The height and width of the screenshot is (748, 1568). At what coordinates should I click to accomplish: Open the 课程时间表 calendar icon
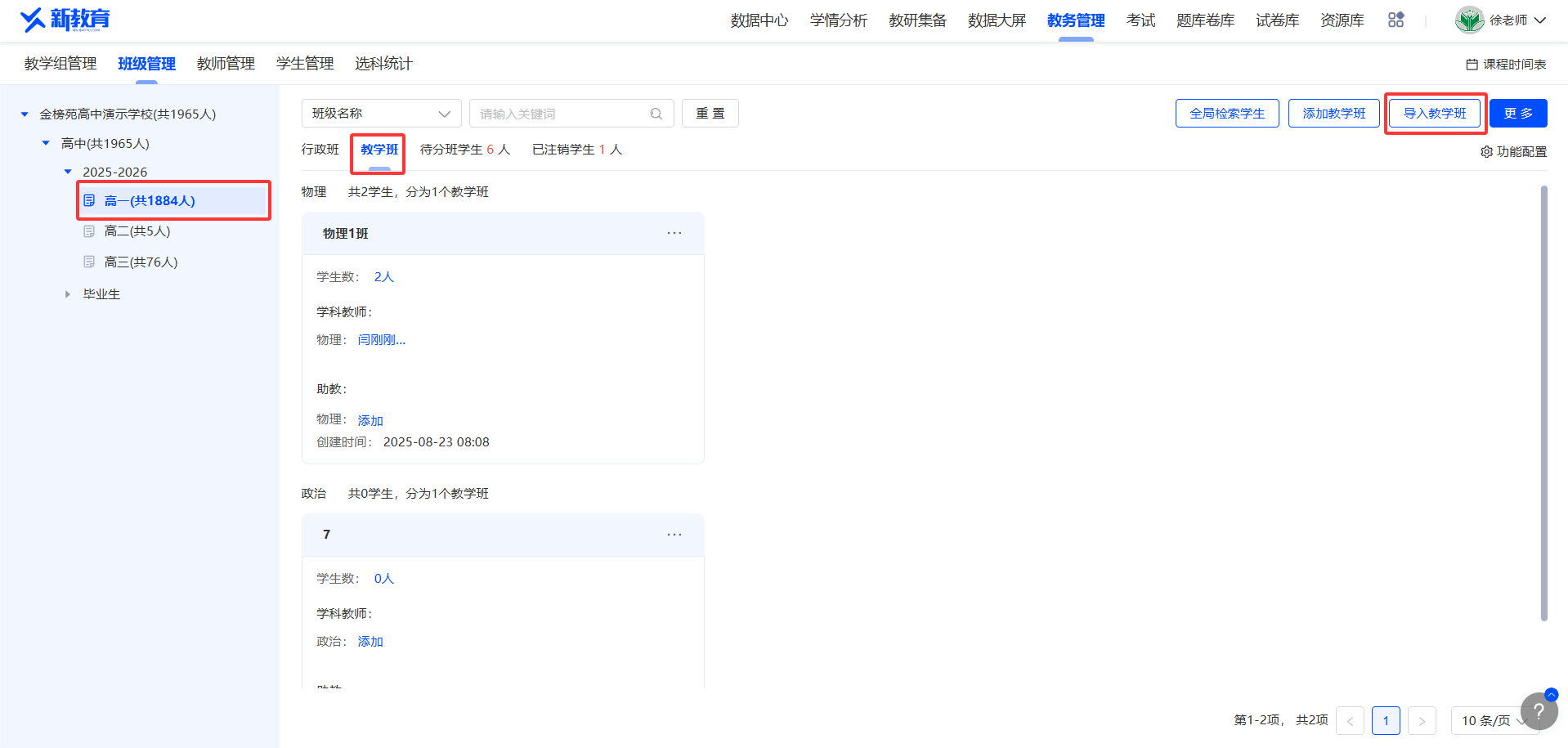point(1472,65)
